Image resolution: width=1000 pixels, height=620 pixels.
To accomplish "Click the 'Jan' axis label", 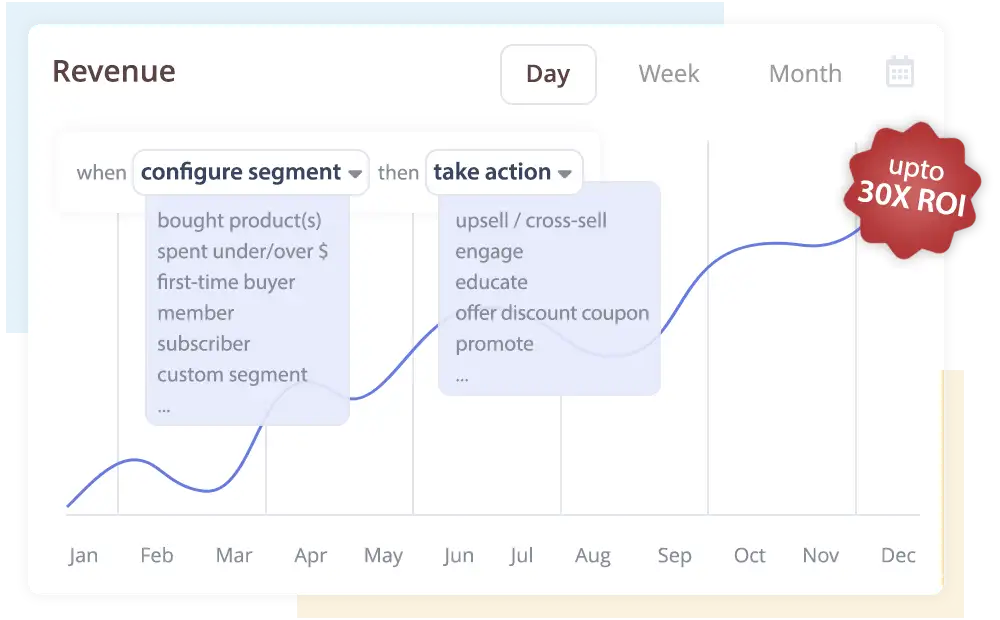I will (x=84, y=555).
